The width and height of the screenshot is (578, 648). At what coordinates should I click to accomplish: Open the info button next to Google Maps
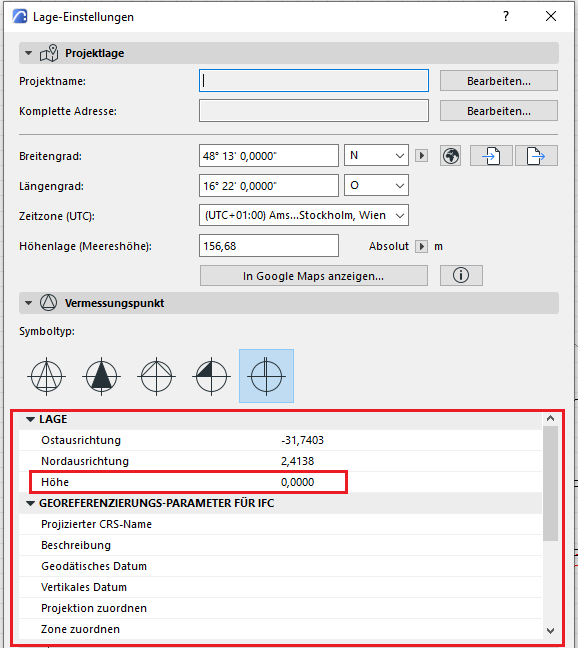pyautogui.click(x=461, y=275)
